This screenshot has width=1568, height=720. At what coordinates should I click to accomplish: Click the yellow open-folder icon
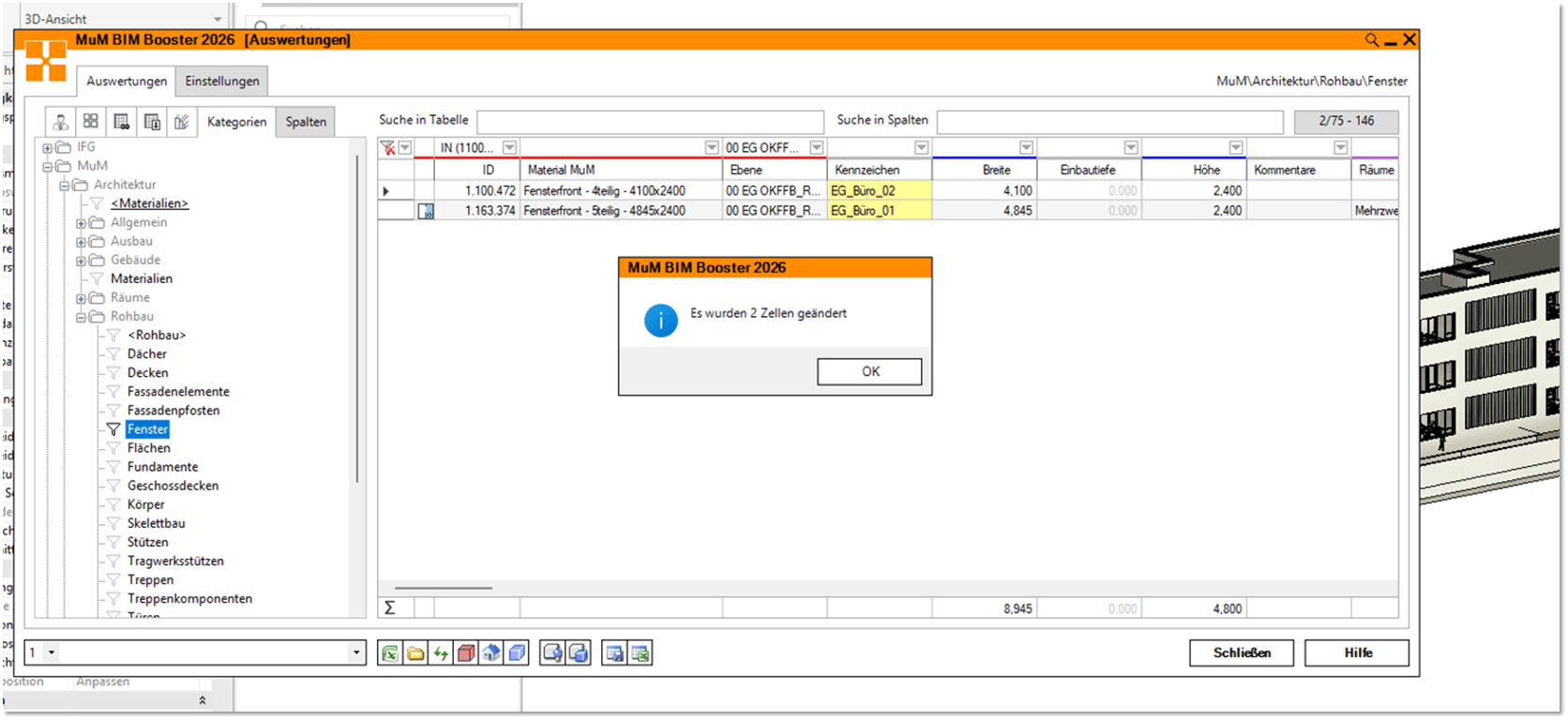[415, 653]
